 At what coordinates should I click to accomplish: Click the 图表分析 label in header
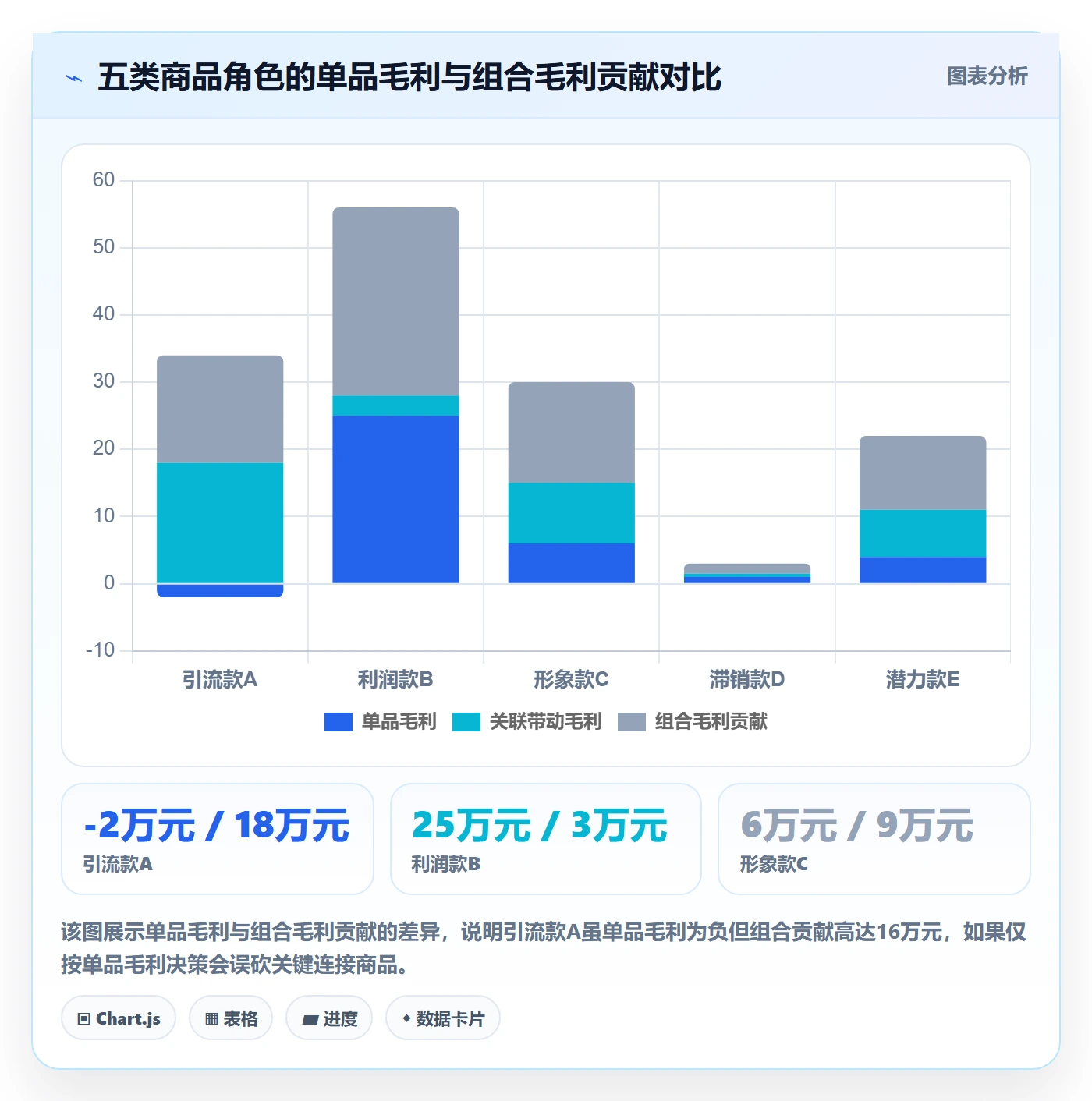pyautogui.click(x=987, y=76)
